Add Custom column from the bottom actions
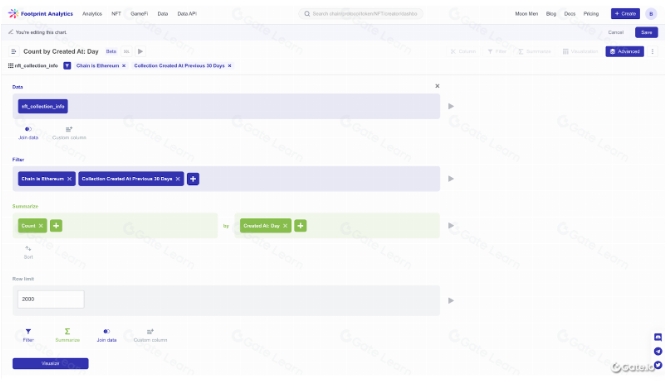This screenshot has width=672, height=382. point(150,335)
